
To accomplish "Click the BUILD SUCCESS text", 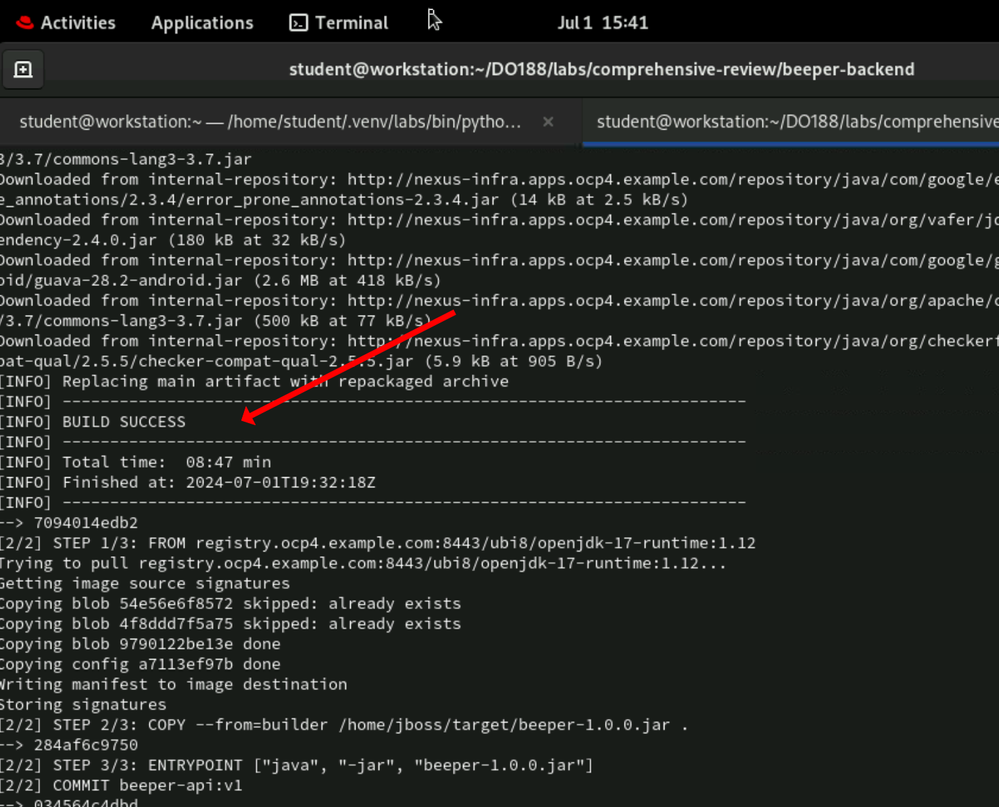I will coord(123,422).
